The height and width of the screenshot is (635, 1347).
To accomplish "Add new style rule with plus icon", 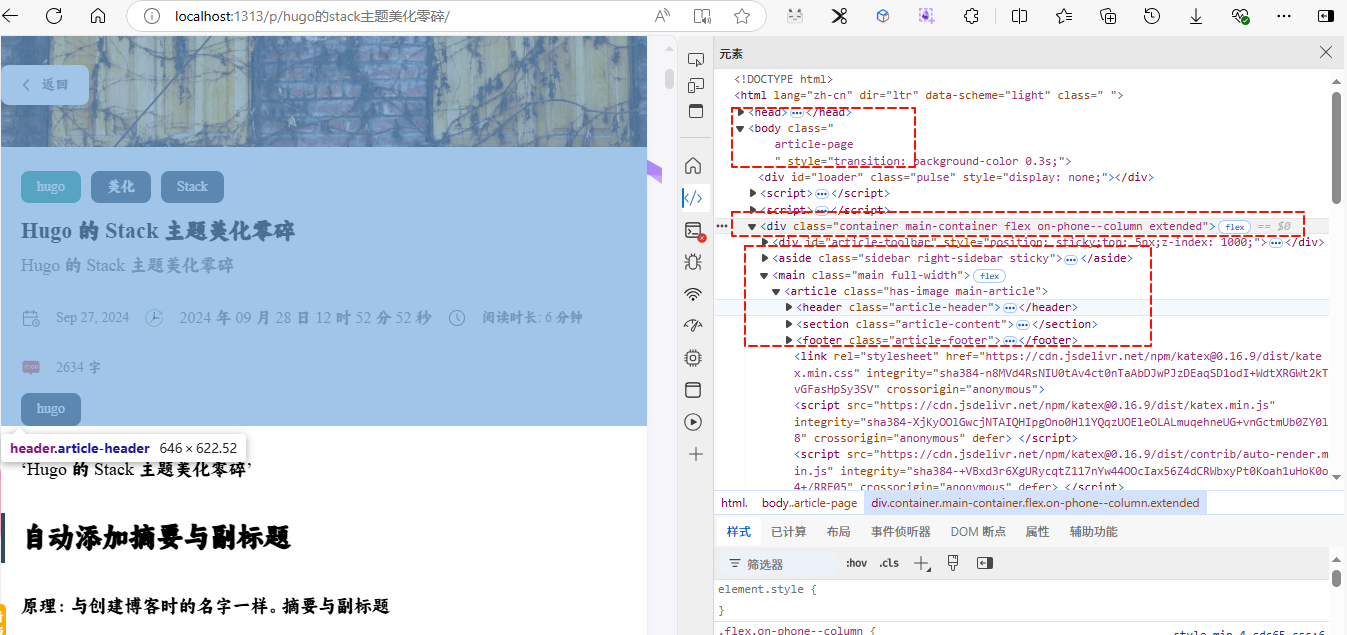I will click(x=922, y=564).
